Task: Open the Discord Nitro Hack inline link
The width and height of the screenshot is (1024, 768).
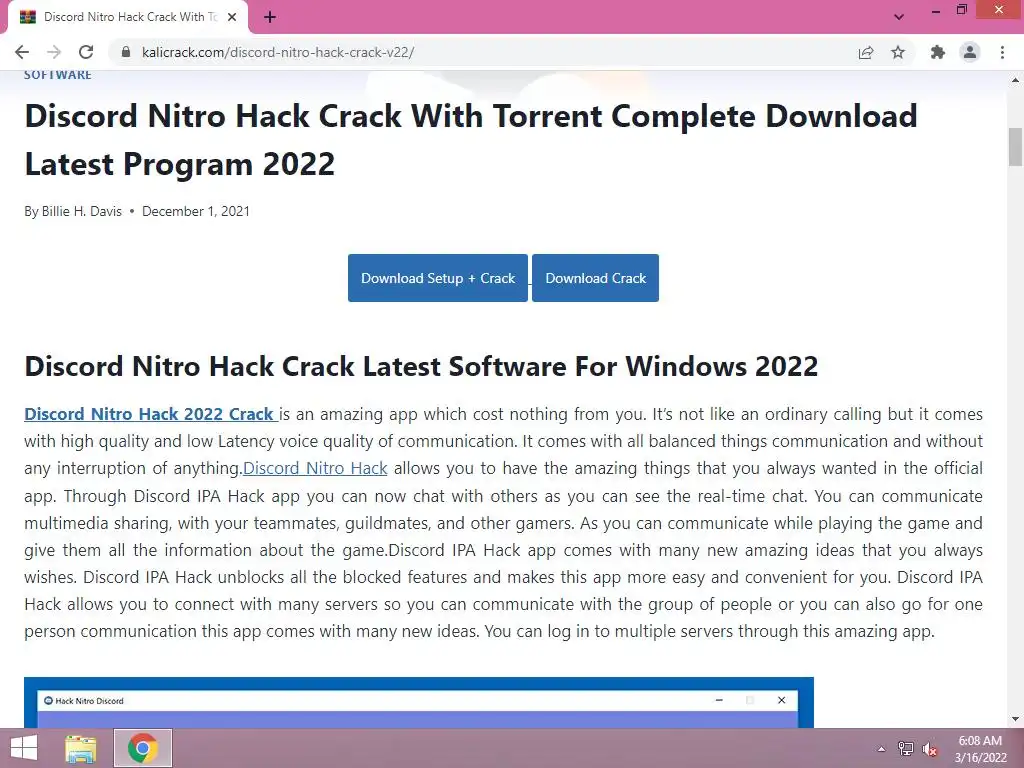Action: [315, 468]
